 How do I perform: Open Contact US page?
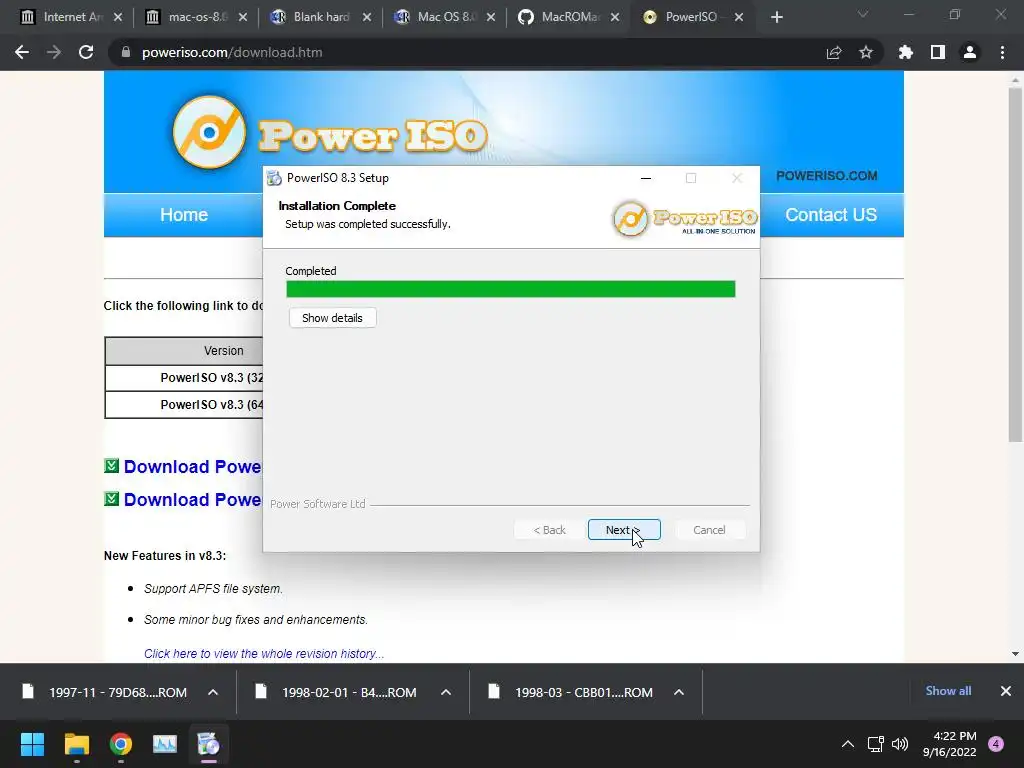click(x=831, y=215)
